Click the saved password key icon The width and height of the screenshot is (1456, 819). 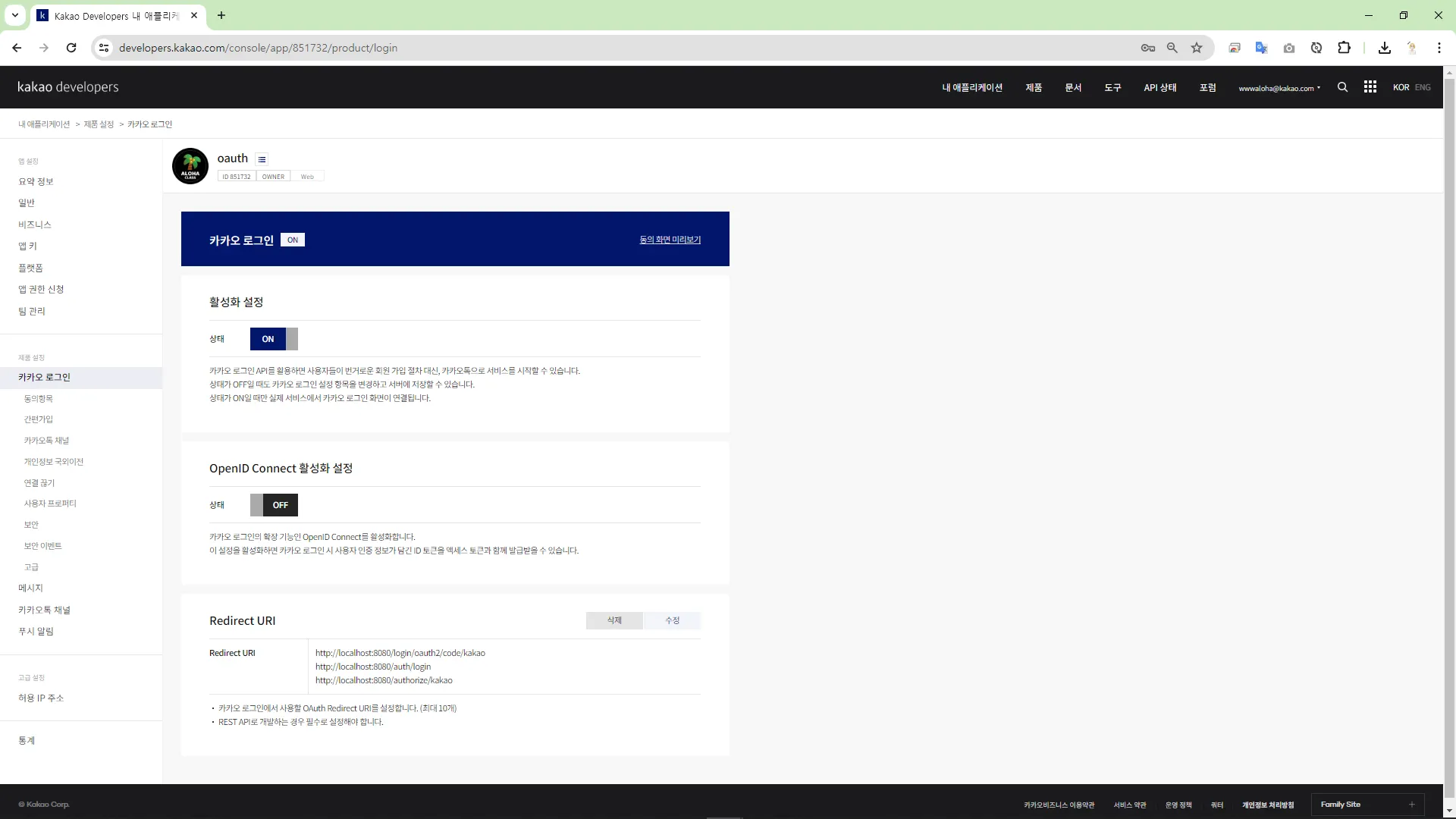tap(1147, 48)
